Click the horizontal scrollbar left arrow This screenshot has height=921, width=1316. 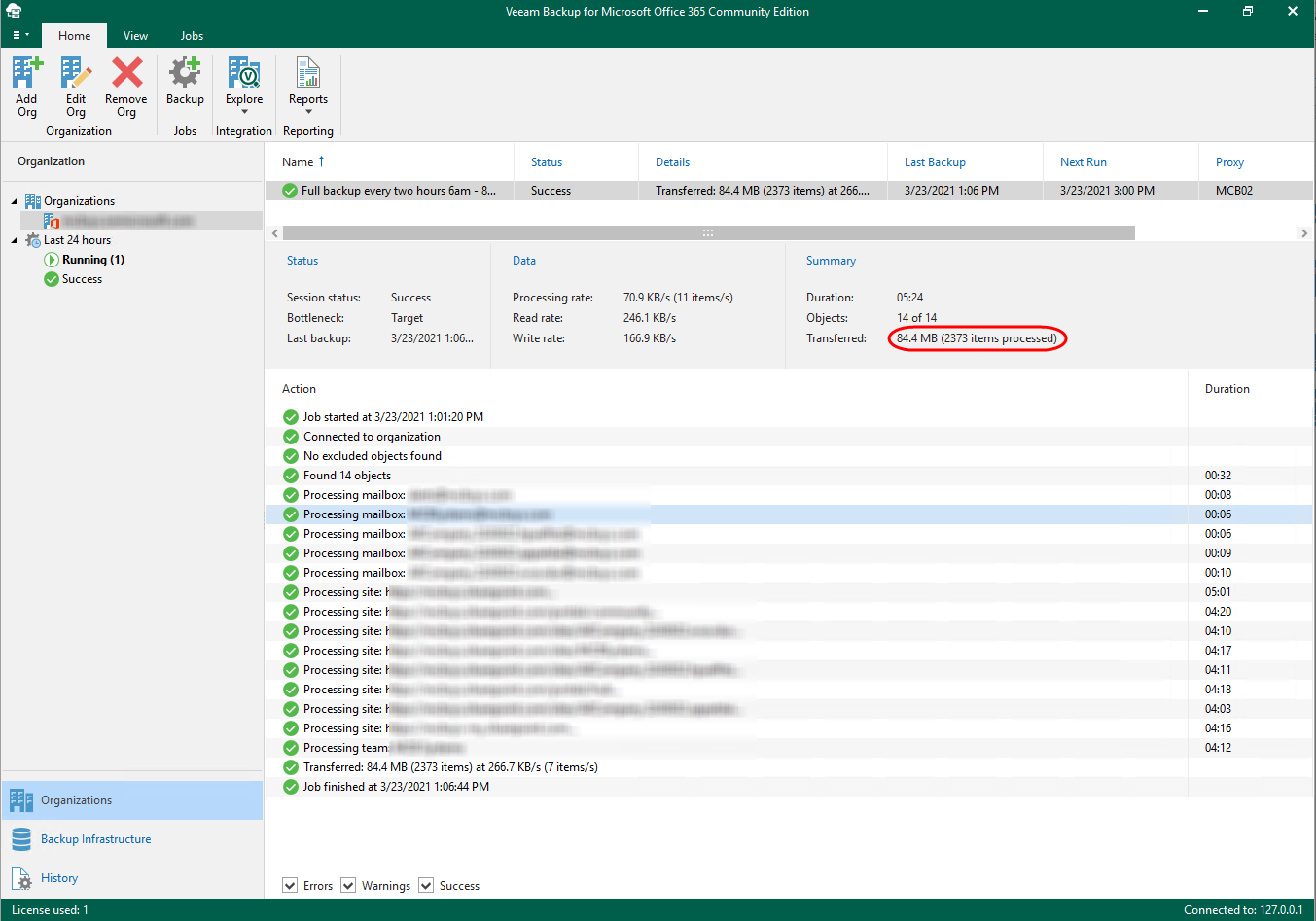pyautogui.click(x=274, y=233)
